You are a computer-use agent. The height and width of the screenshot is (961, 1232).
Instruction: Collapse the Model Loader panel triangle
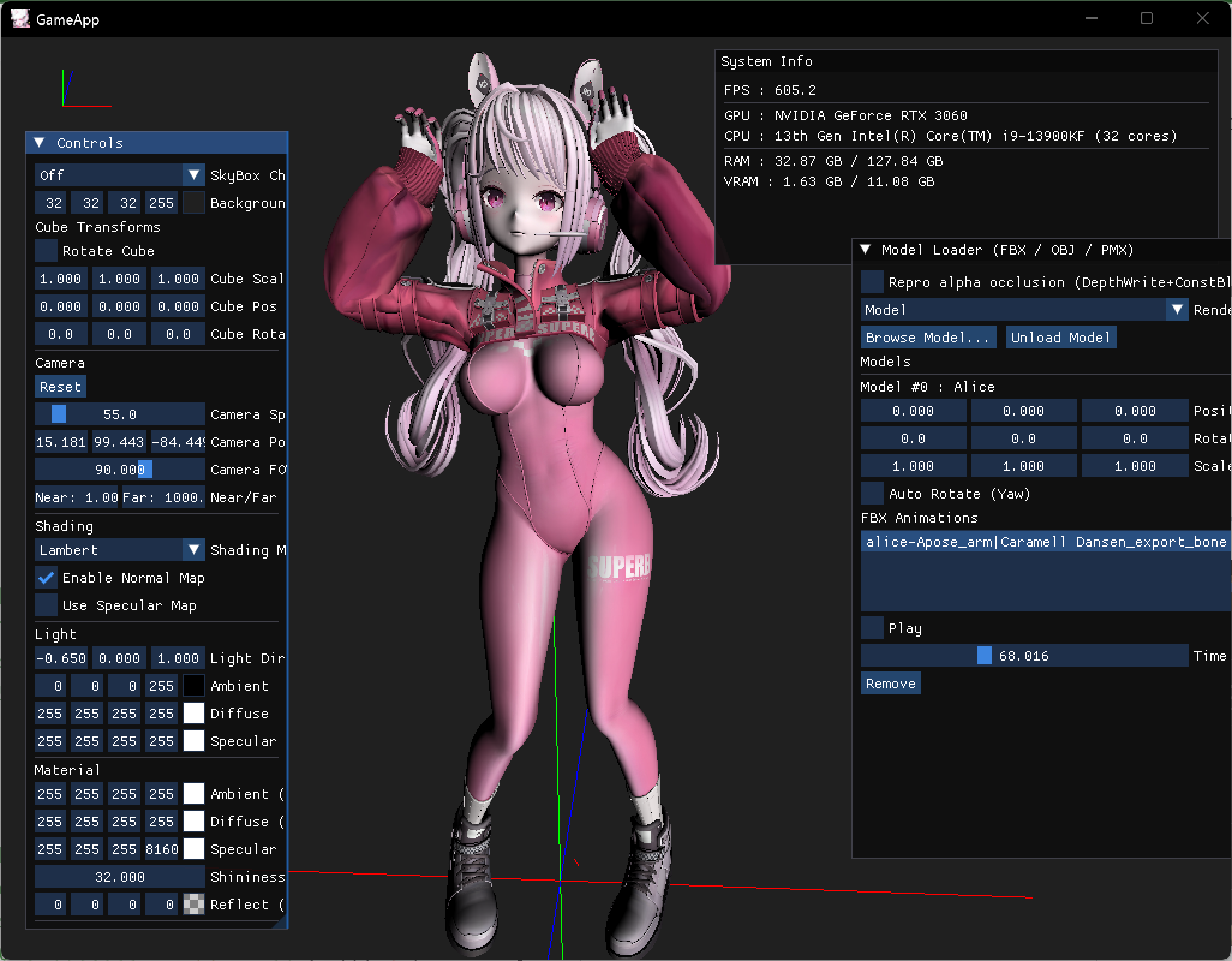(866, 250)
